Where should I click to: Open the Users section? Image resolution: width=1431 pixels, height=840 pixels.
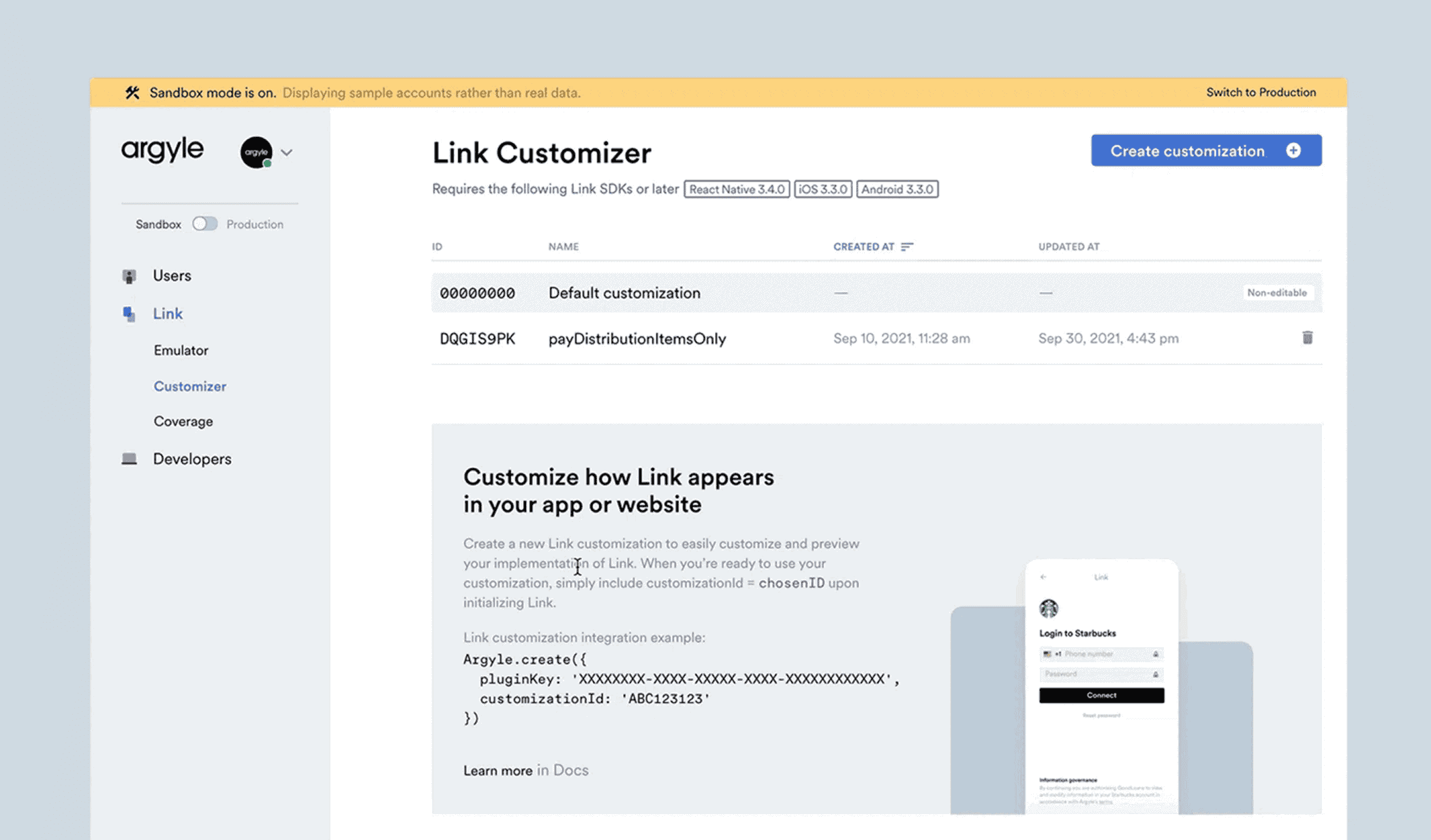172,276
